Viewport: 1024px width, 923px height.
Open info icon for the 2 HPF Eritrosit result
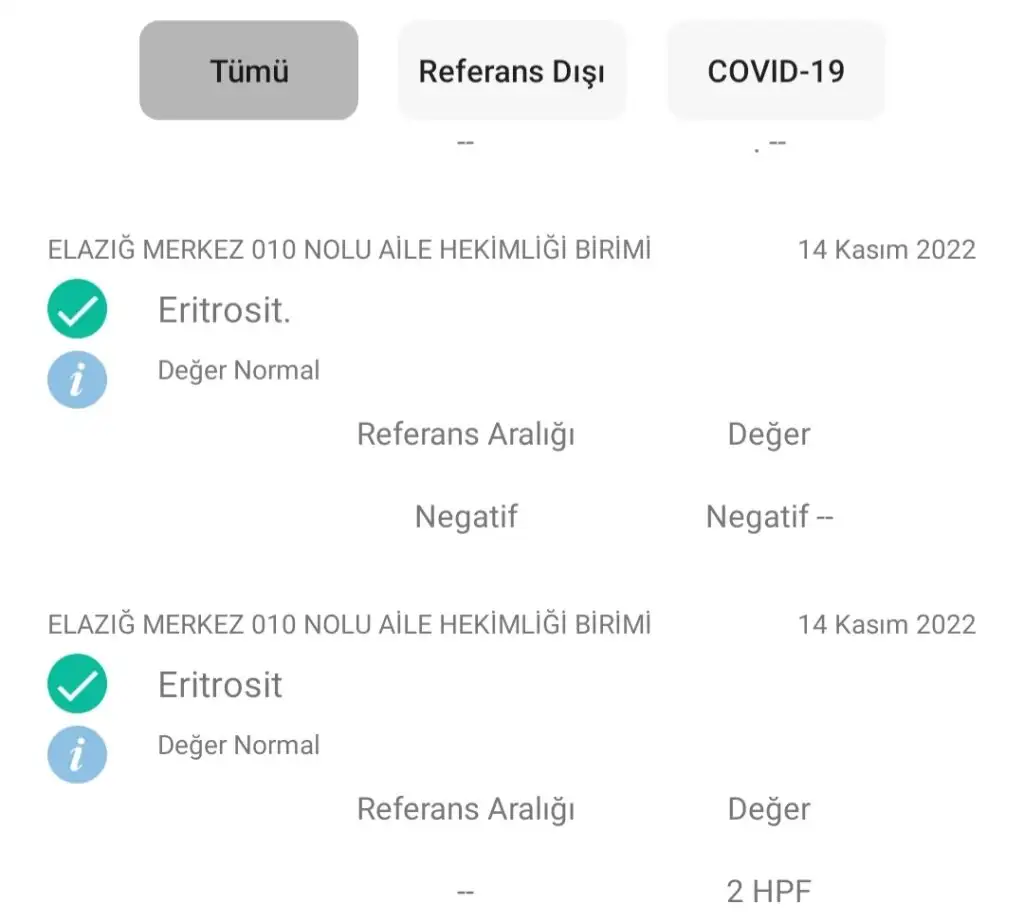click(x=77, y=754)
